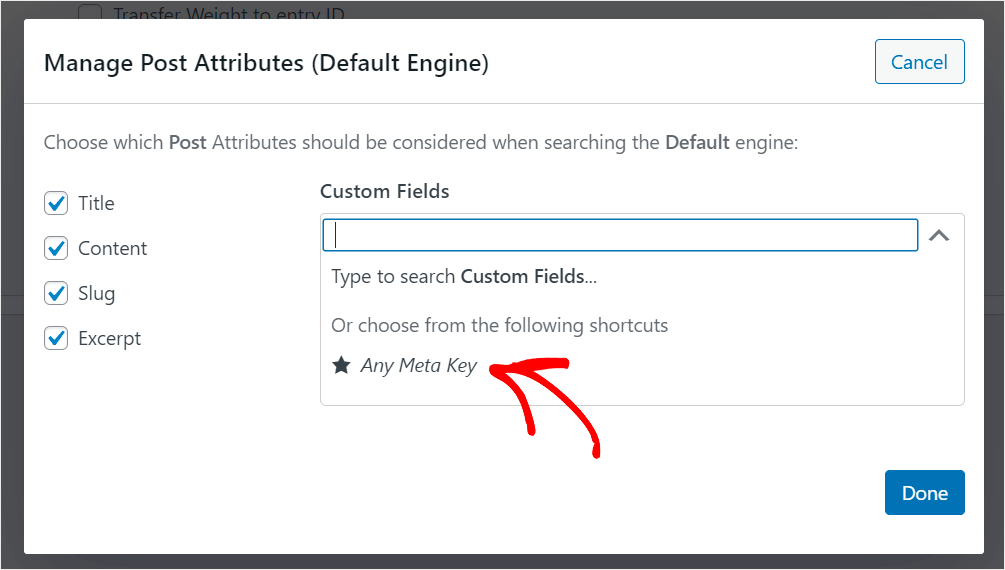Viewport: 1005px width, 570px height.
Task: Select the Any Meta Key shortcut
Action: click(x=419, y=365)
